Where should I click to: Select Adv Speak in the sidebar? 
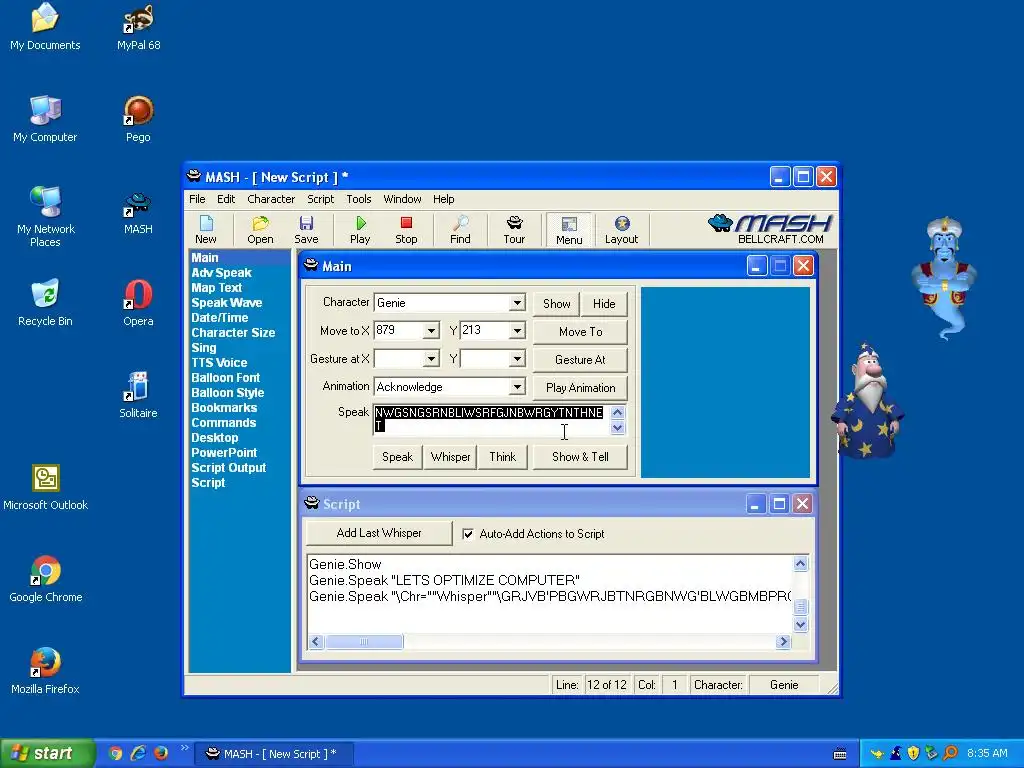click(x=221, y=273)
